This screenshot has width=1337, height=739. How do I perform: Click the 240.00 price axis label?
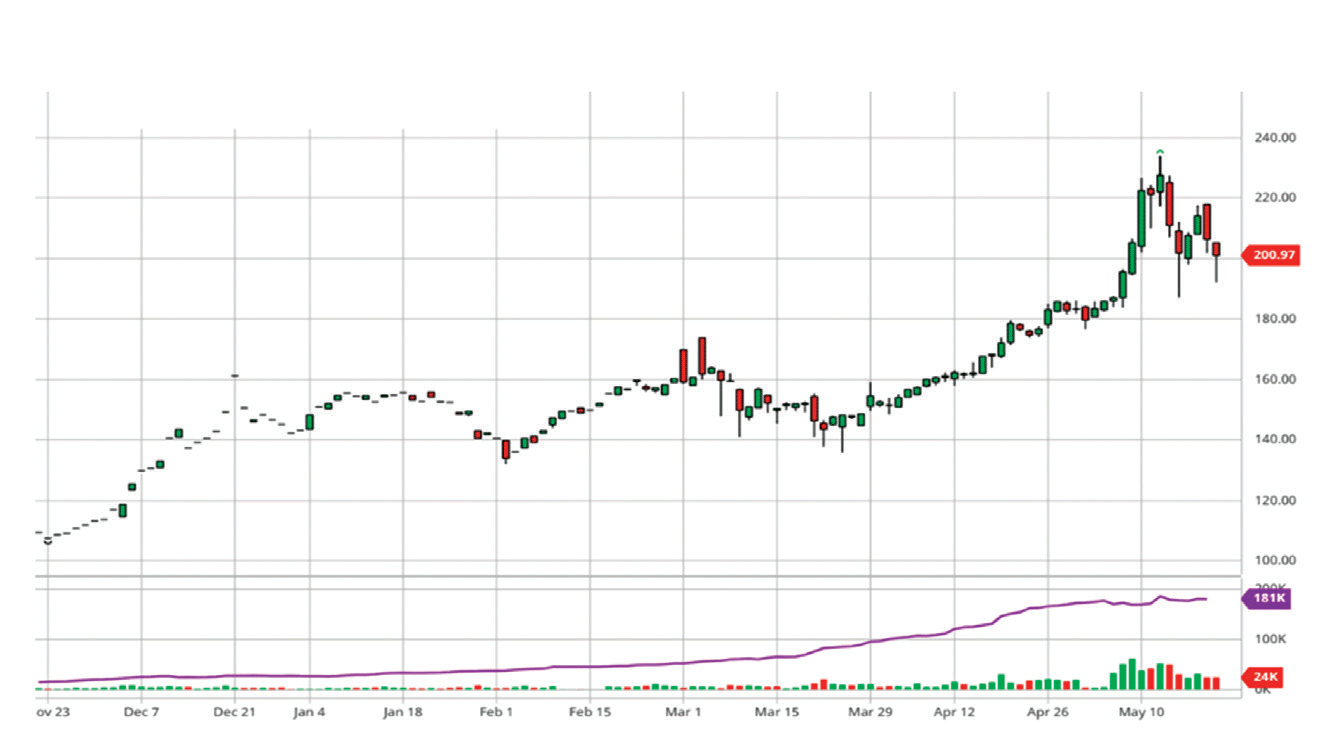pos(1275,138)
